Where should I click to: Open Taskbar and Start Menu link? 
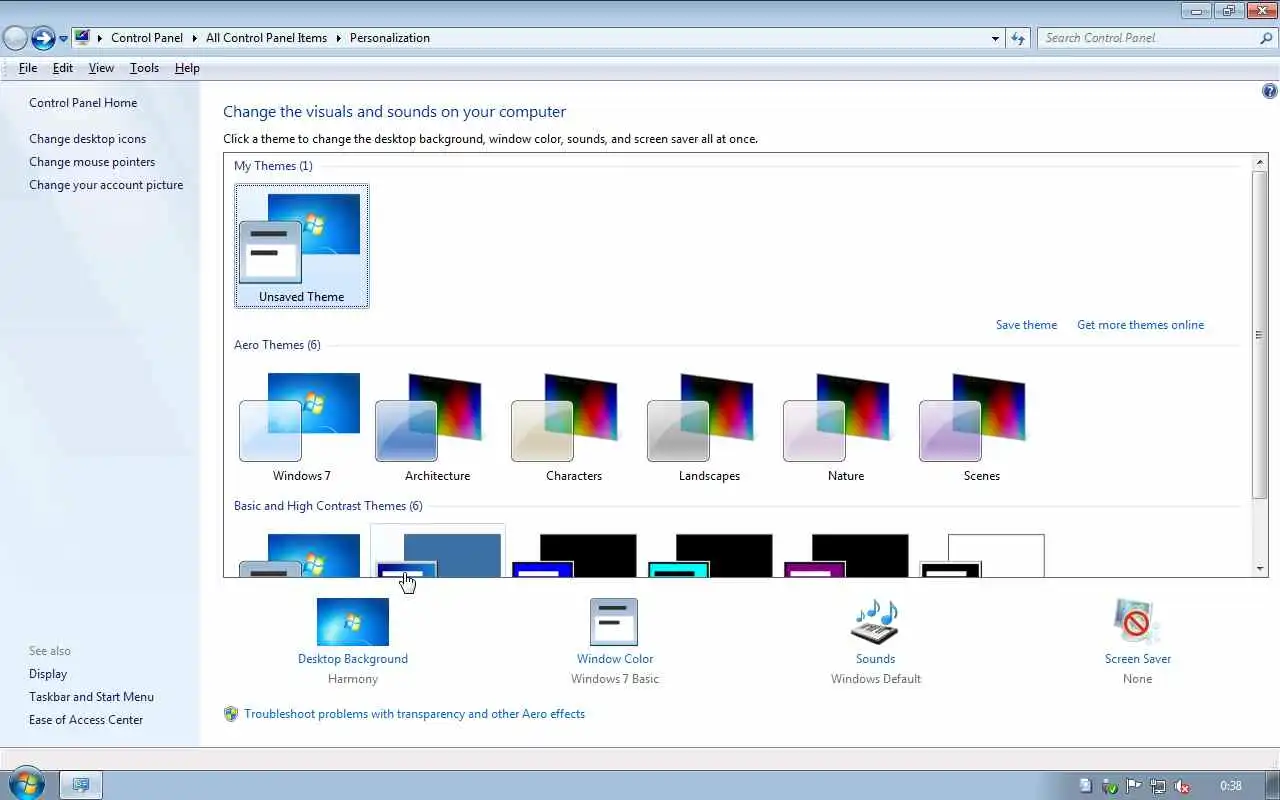point(91,697)
